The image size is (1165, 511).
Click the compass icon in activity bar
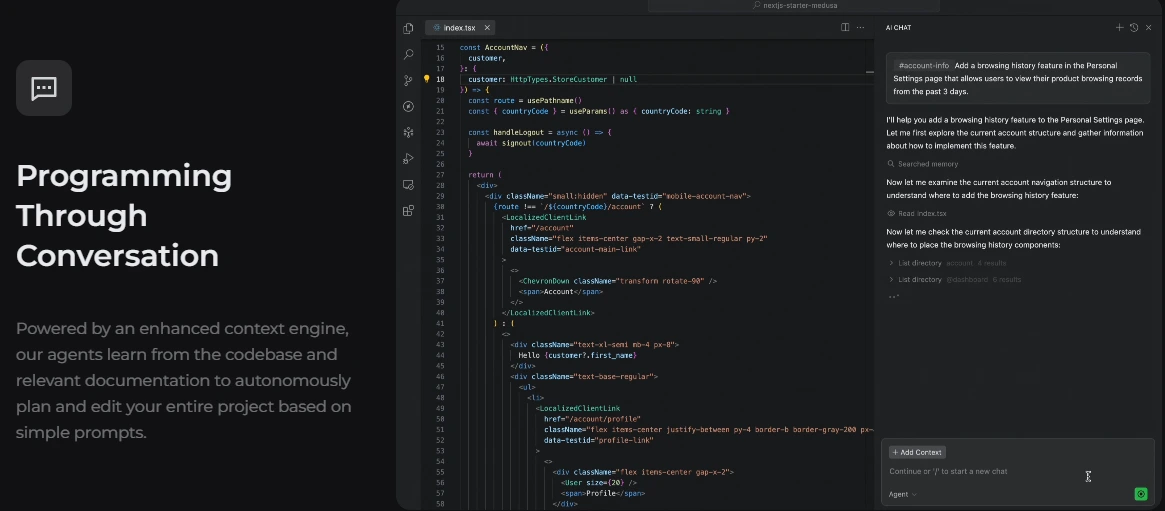[408, 106]
